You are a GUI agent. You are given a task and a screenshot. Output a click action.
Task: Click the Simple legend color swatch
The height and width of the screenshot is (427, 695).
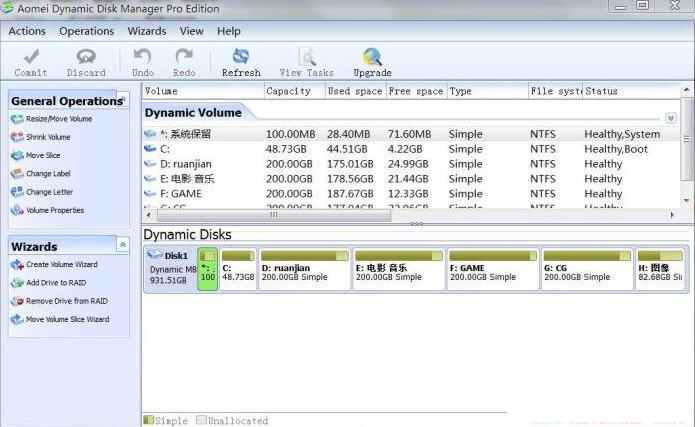149,419
